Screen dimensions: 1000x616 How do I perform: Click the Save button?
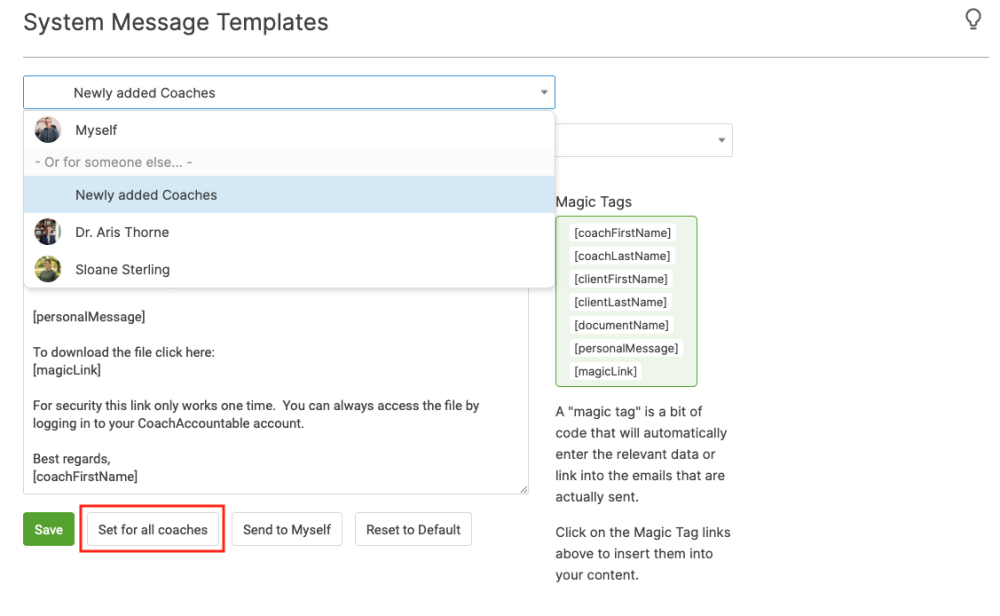48,529
